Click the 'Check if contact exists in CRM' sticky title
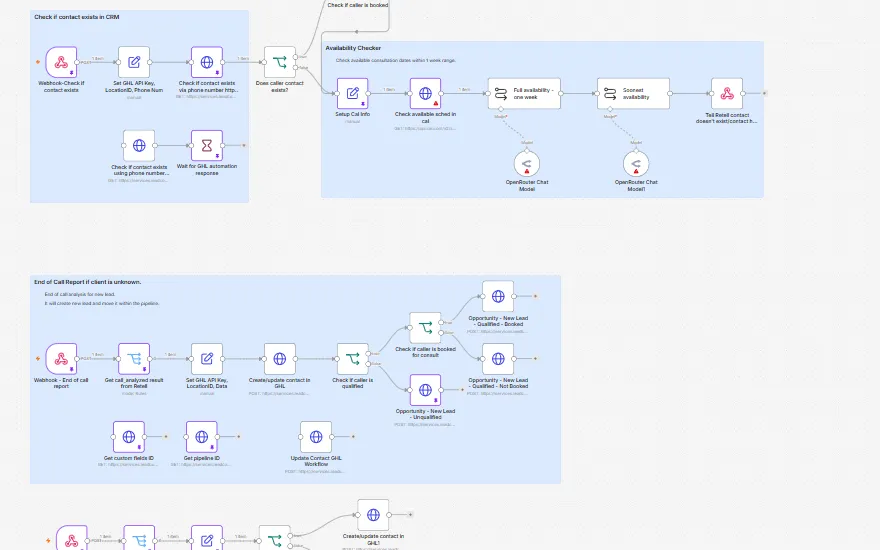880x550 pixels. [76, 17]
